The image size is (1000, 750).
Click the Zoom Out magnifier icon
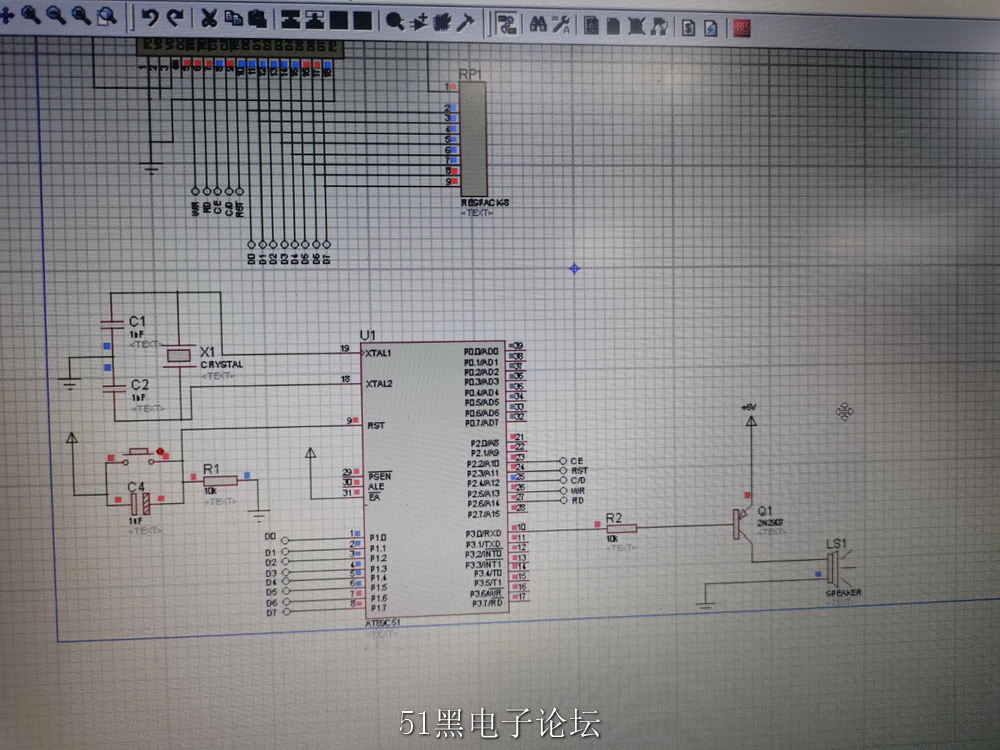click(55, 14)
